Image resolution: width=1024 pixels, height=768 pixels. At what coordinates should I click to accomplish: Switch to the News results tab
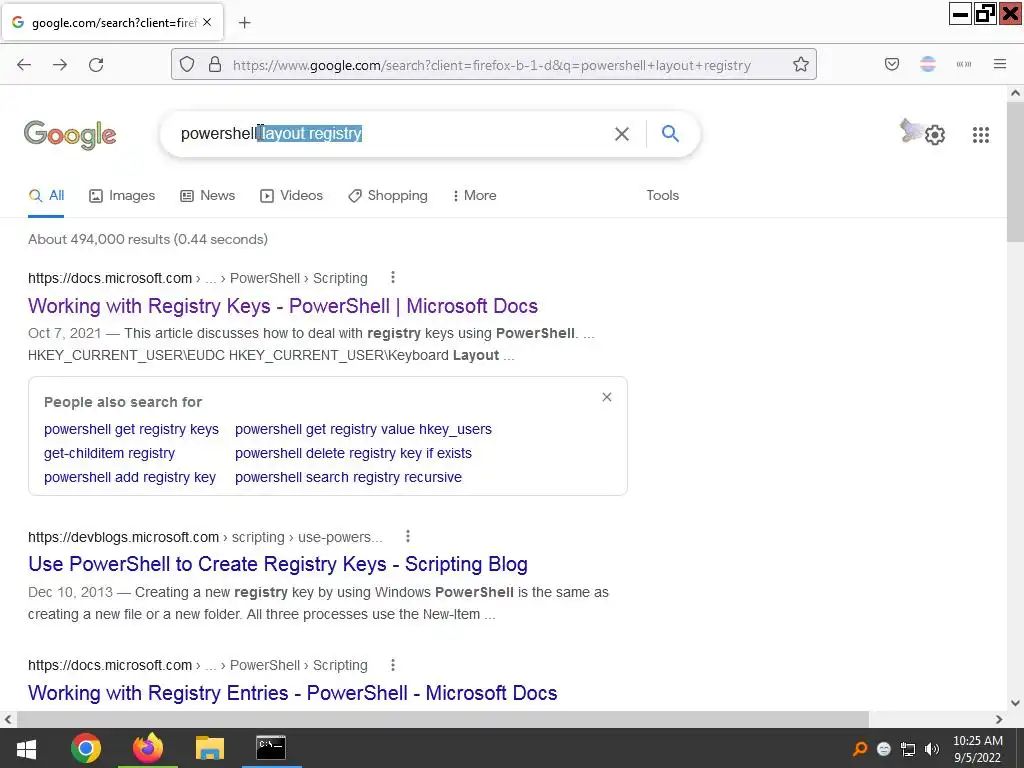[x=207, y=195]
